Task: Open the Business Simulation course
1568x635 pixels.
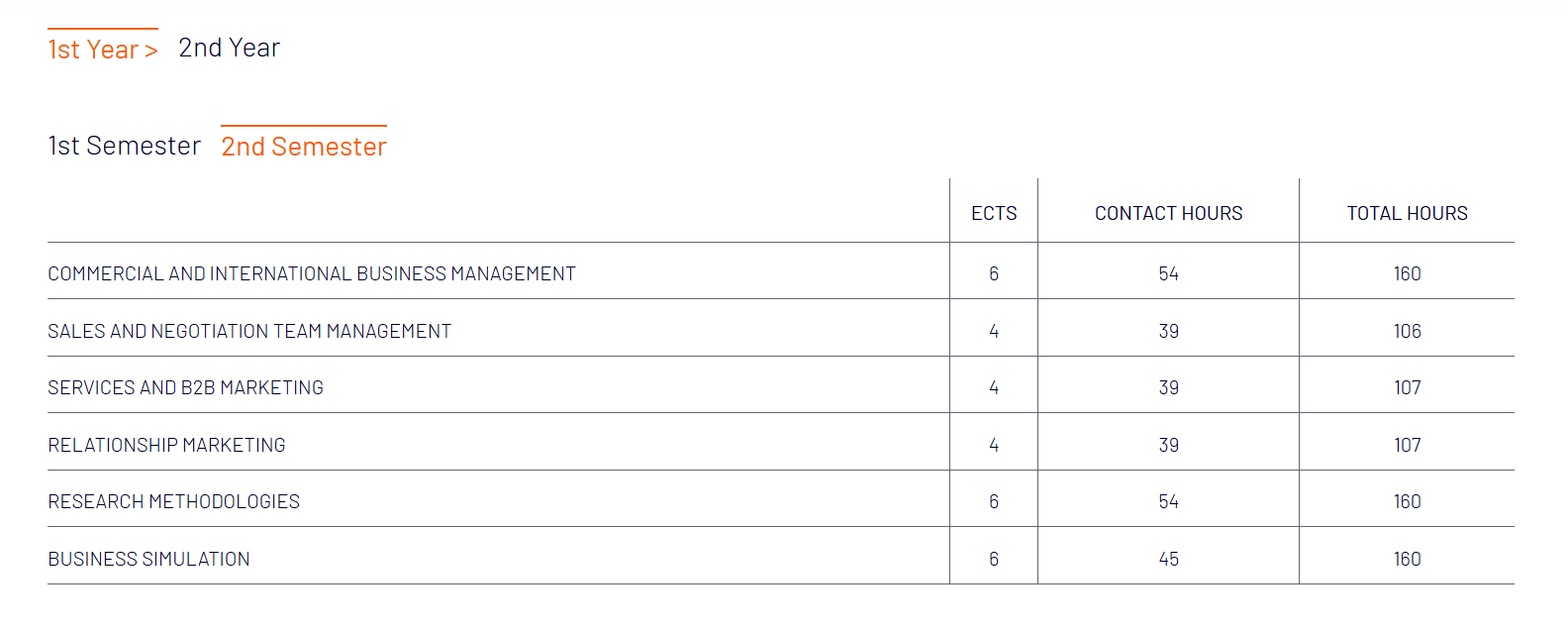Action: pyautogui.click(x=148, y=559)
